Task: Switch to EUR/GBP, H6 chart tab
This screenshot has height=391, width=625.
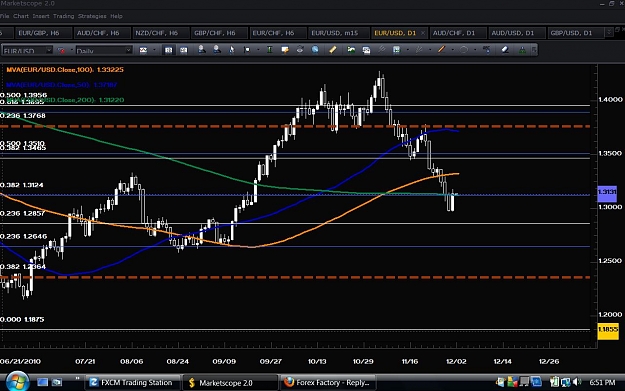Action: tap(43, 33)
